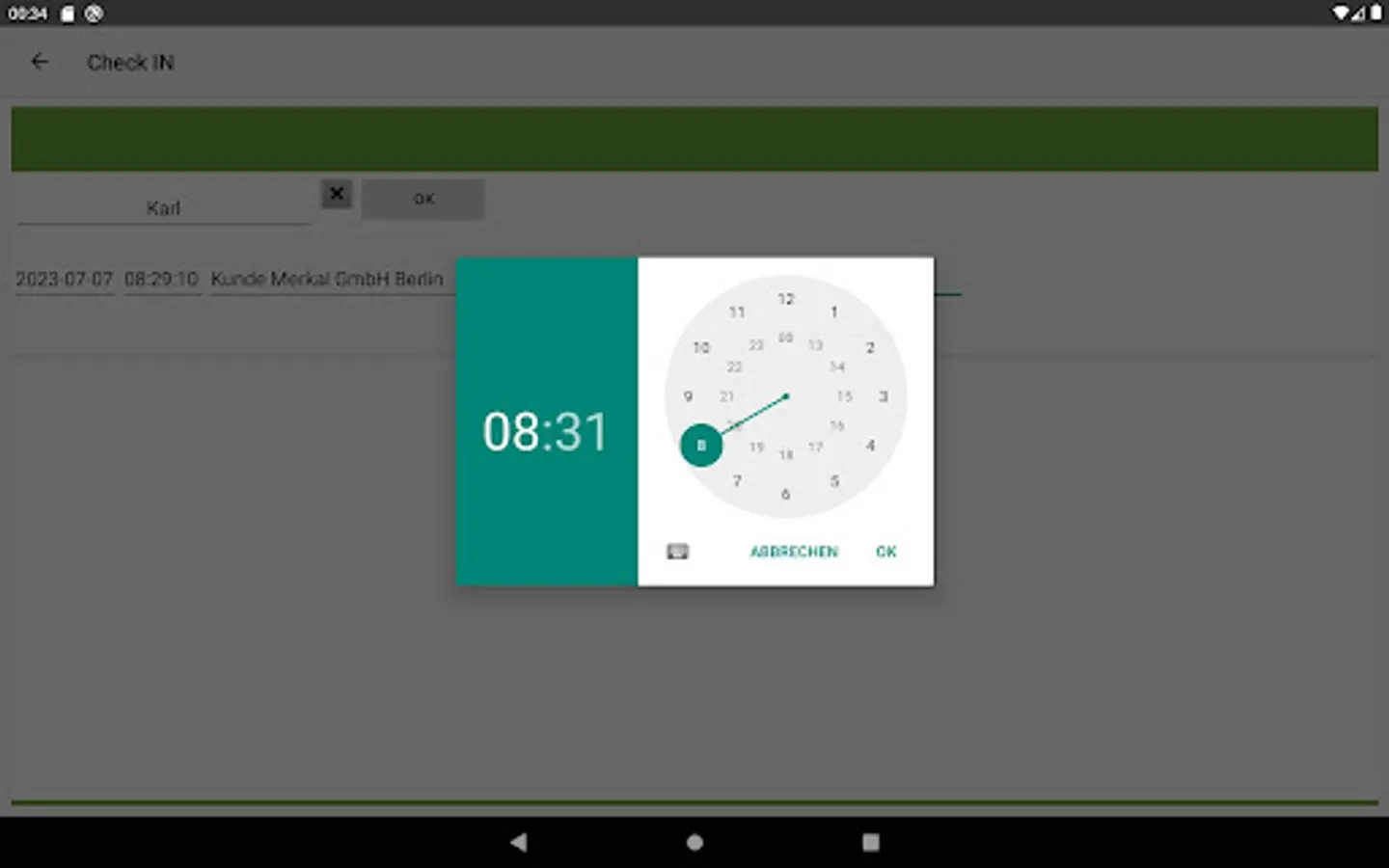Pick hour 10 on the clock dial
Viewport: 1389px width, 868px height.
(x=701, y=347)
